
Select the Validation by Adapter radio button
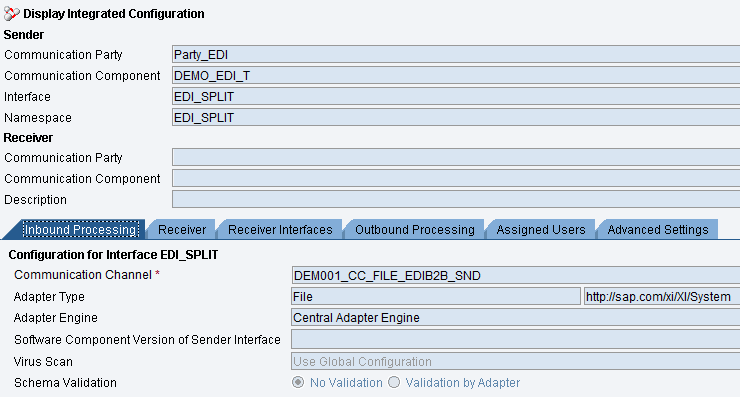tap(394, 382)
